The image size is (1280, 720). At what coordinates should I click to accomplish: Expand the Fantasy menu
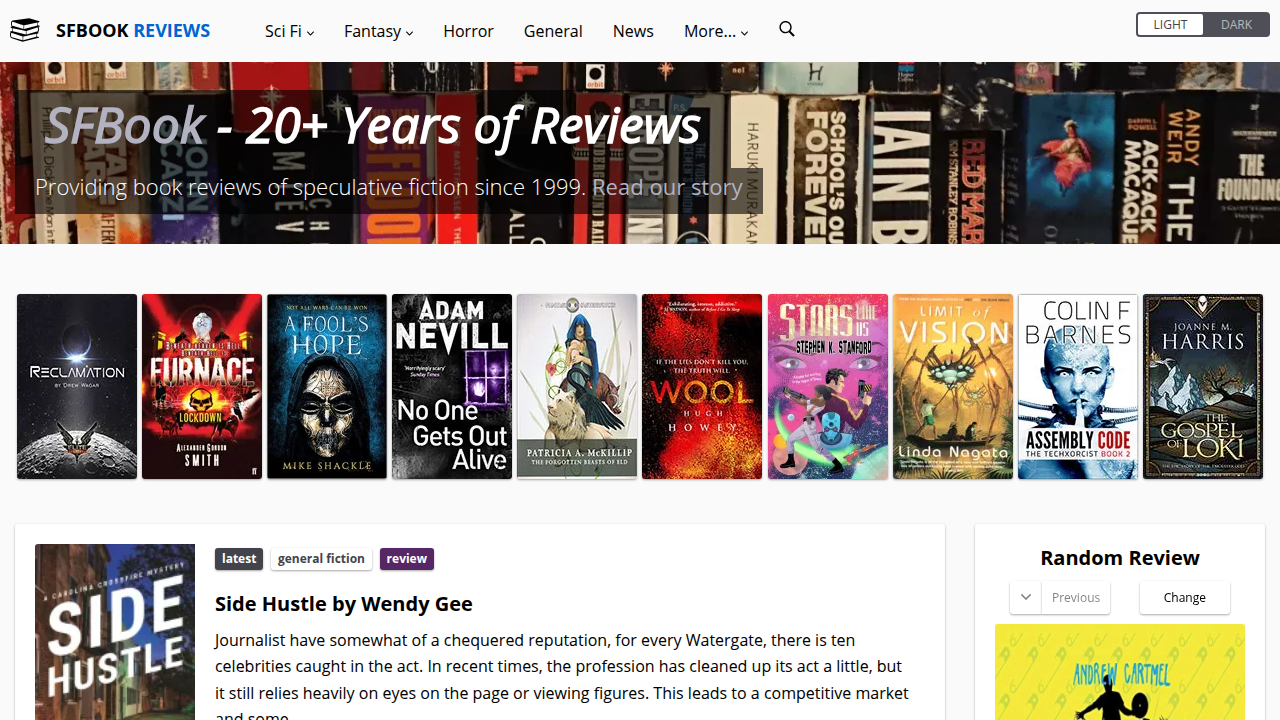tap(378, 31)
